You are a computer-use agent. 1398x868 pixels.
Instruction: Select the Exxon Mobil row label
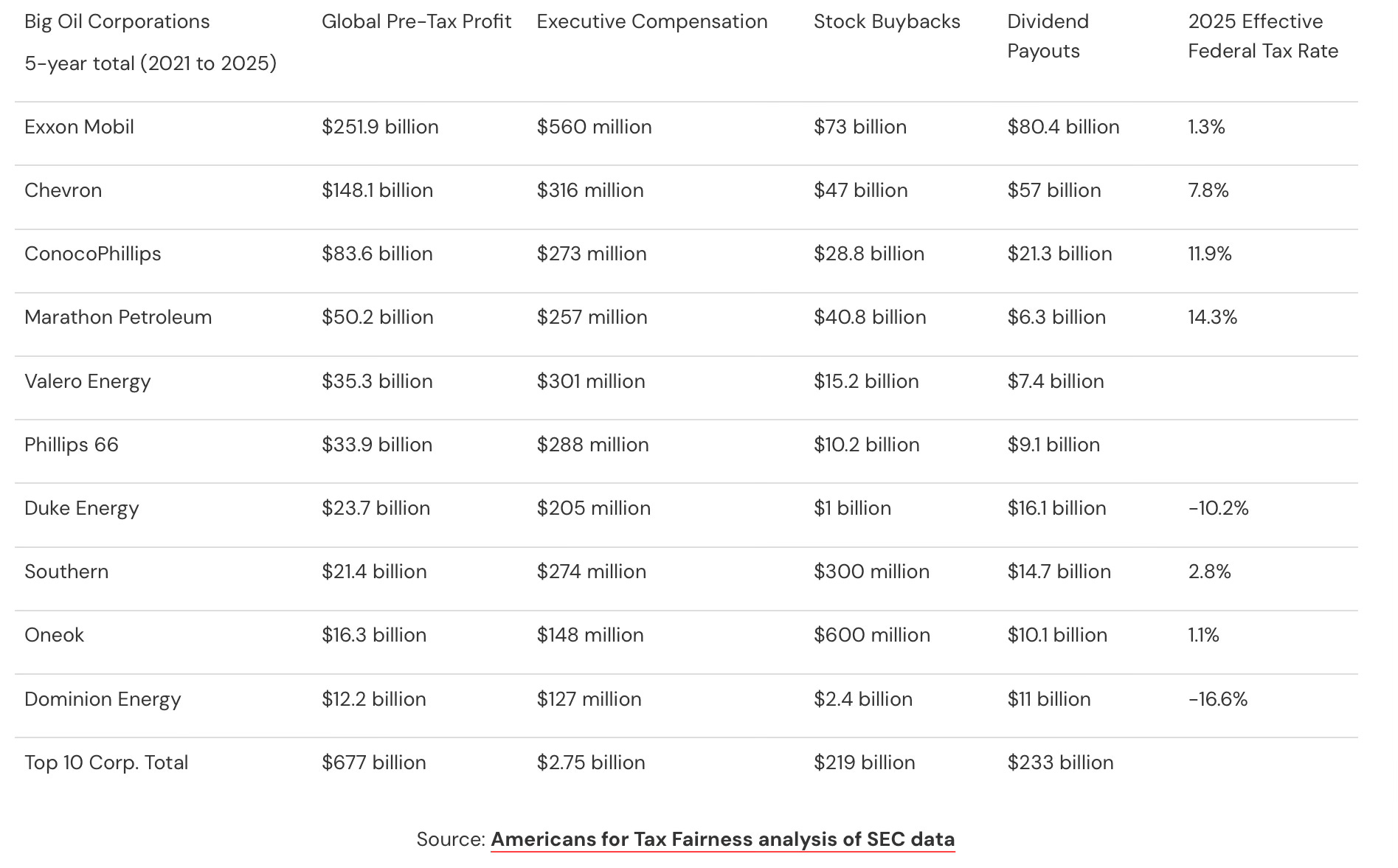[x=79, y=127]
